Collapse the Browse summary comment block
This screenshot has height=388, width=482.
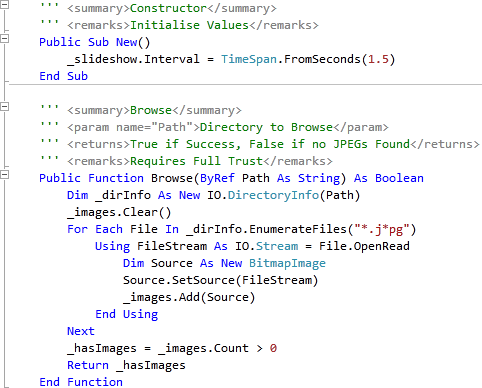(4, 107)
